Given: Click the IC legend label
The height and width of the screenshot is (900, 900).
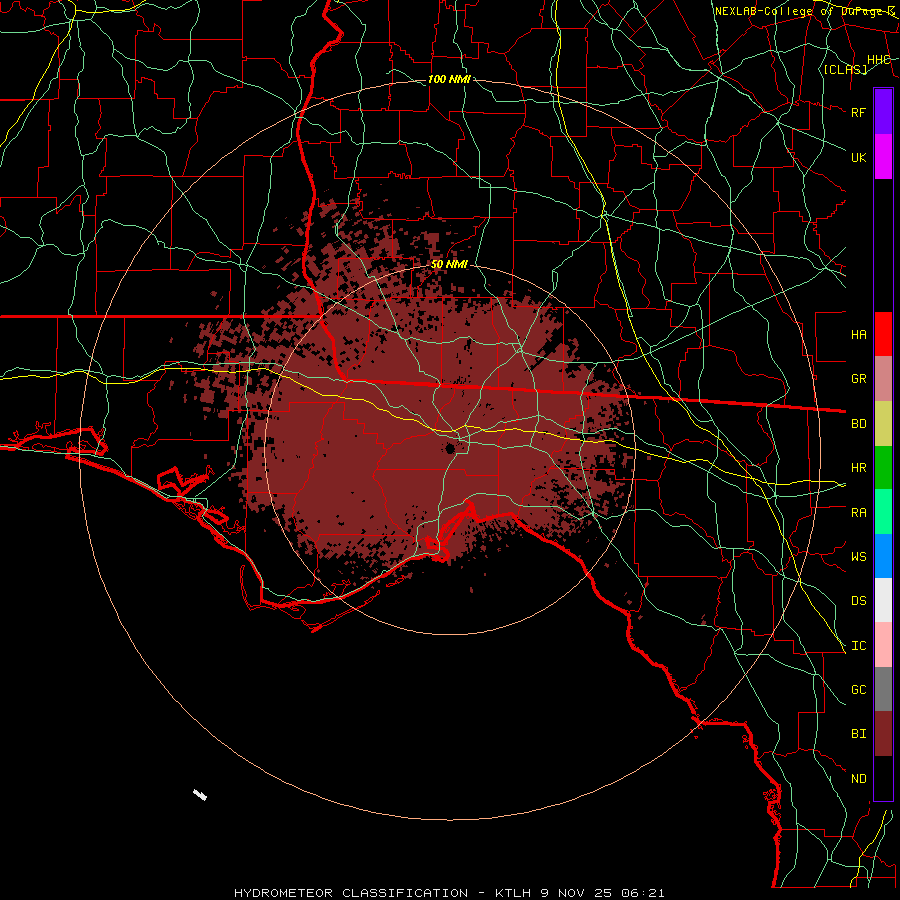Looking at the screenshot, I should [858, 646].
